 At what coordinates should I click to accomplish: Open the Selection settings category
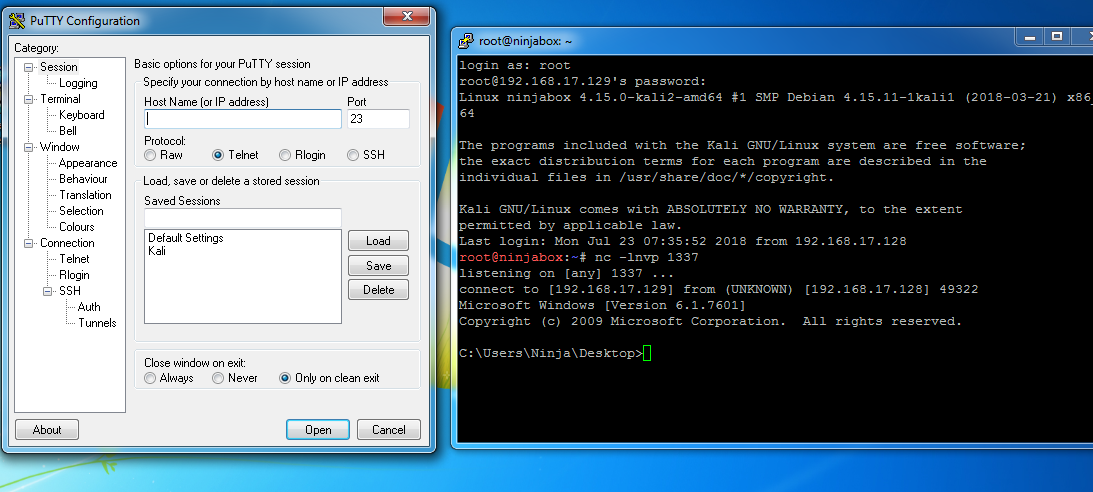pyautogui.click(x=81, y=211)
